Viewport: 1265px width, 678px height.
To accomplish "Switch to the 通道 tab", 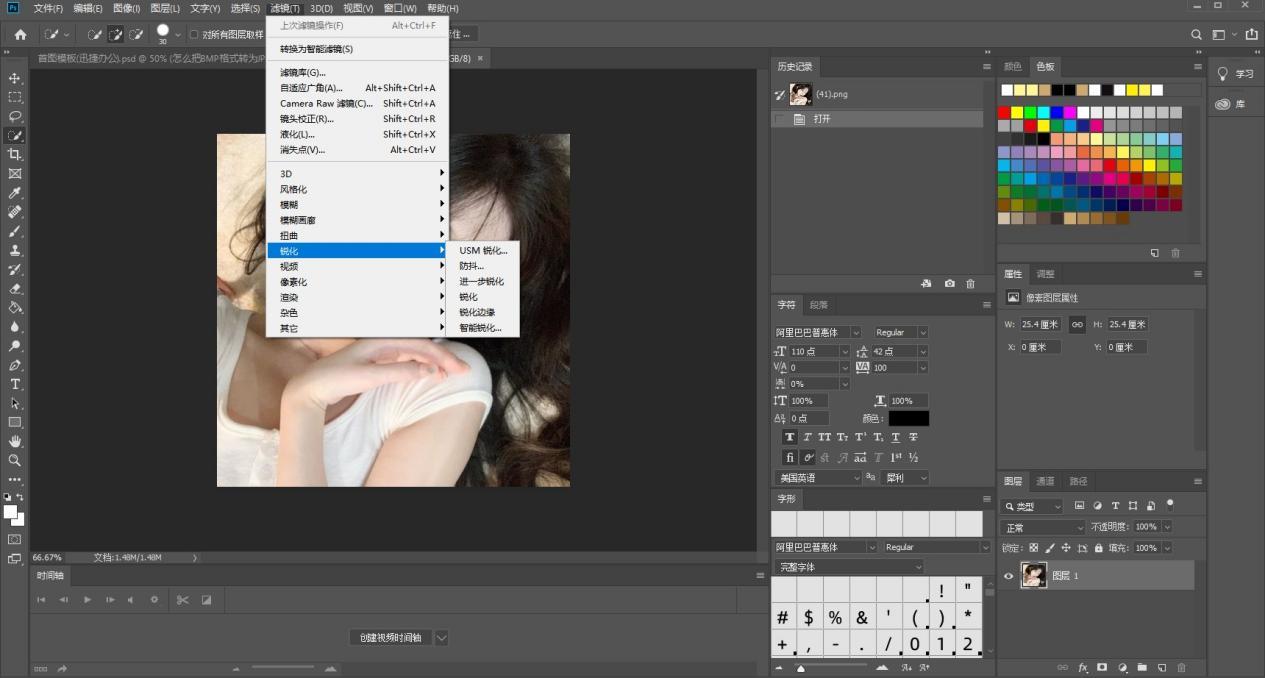I will click(1044, 481).
